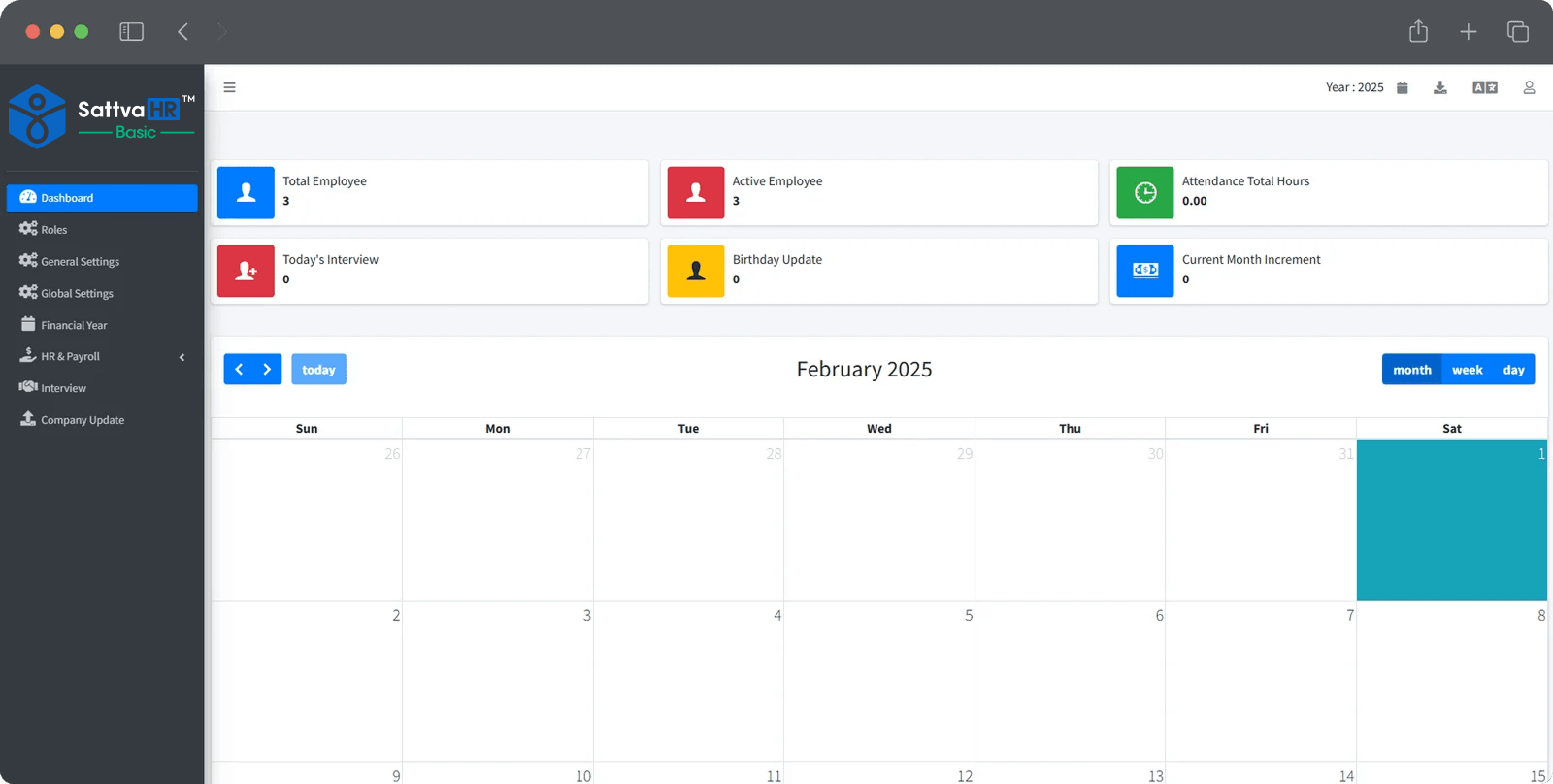Click the today button
The height and width of the screenshot is (784, 1553).
(x=318, y=370)
